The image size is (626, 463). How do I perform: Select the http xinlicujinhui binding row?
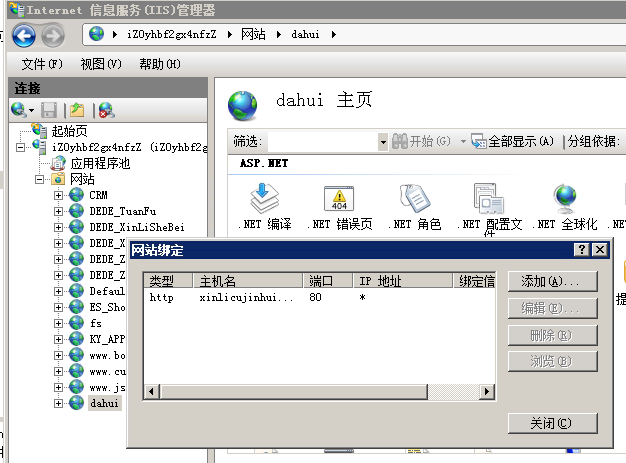[319, 297]
